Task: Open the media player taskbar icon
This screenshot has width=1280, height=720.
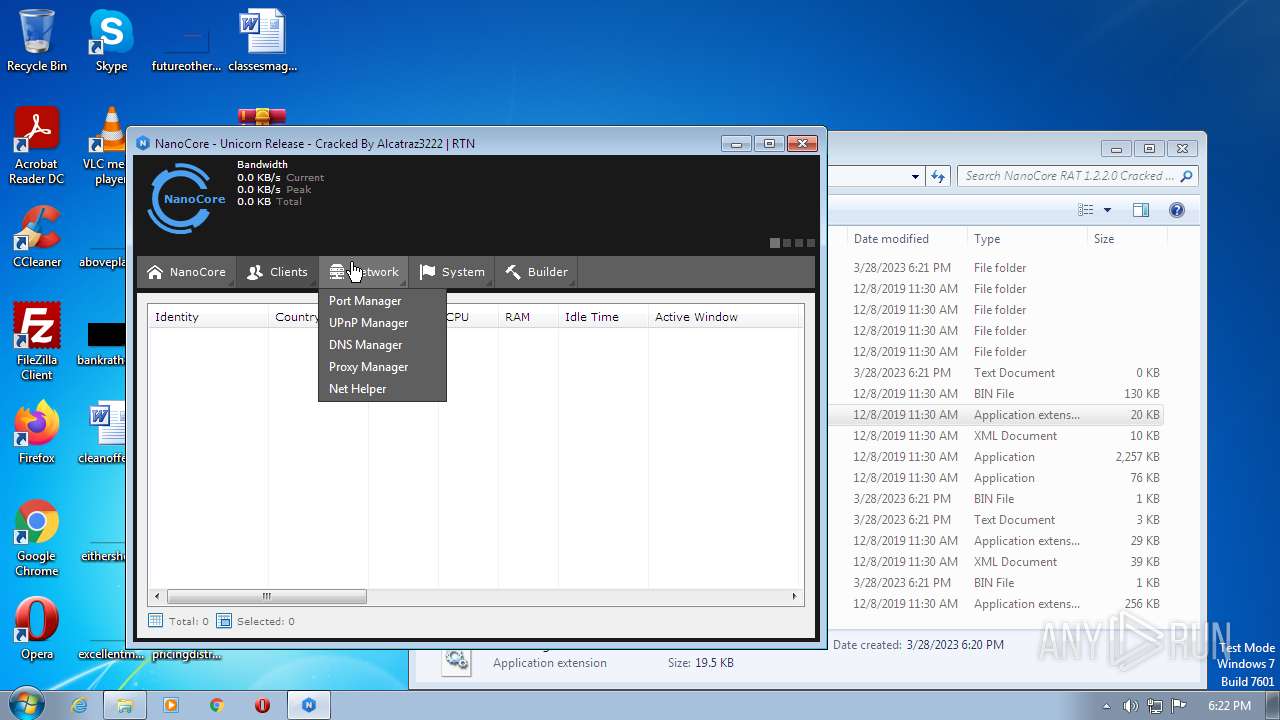Action: 171,705
